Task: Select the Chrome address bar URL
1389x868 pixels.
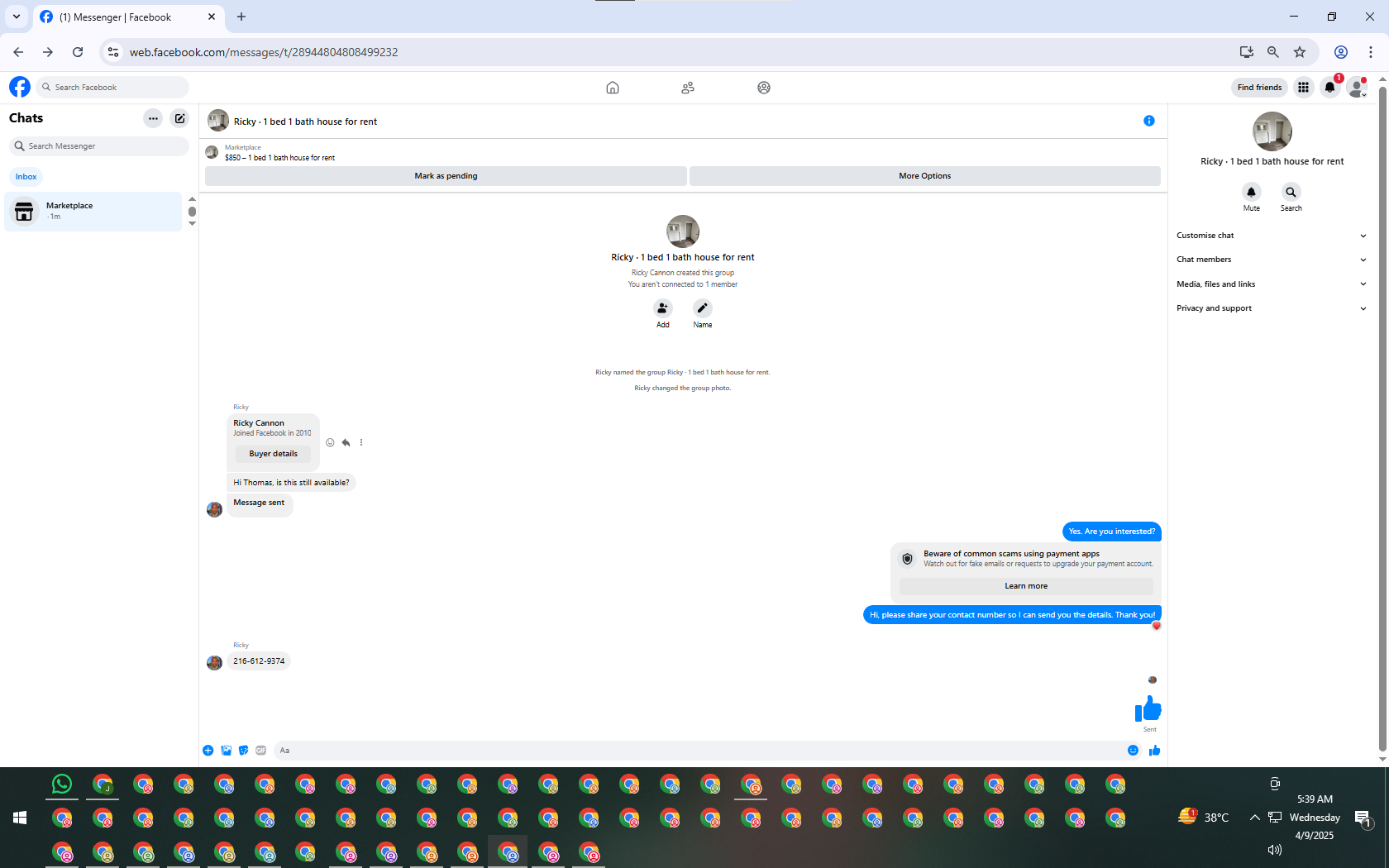Action: coord(264,52)
